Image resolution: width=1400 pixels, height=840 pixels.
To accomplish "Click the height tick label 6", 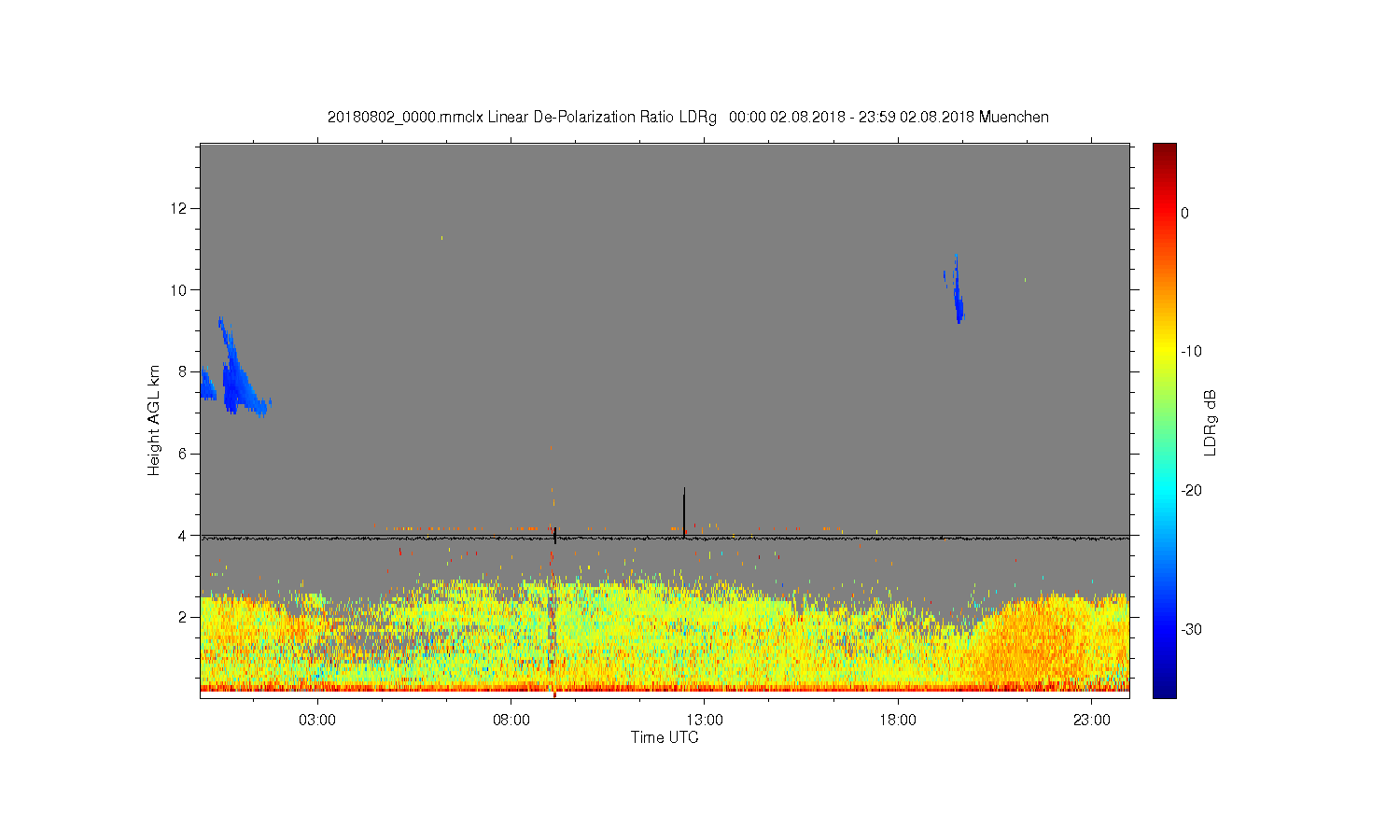I will click(184, 454).
